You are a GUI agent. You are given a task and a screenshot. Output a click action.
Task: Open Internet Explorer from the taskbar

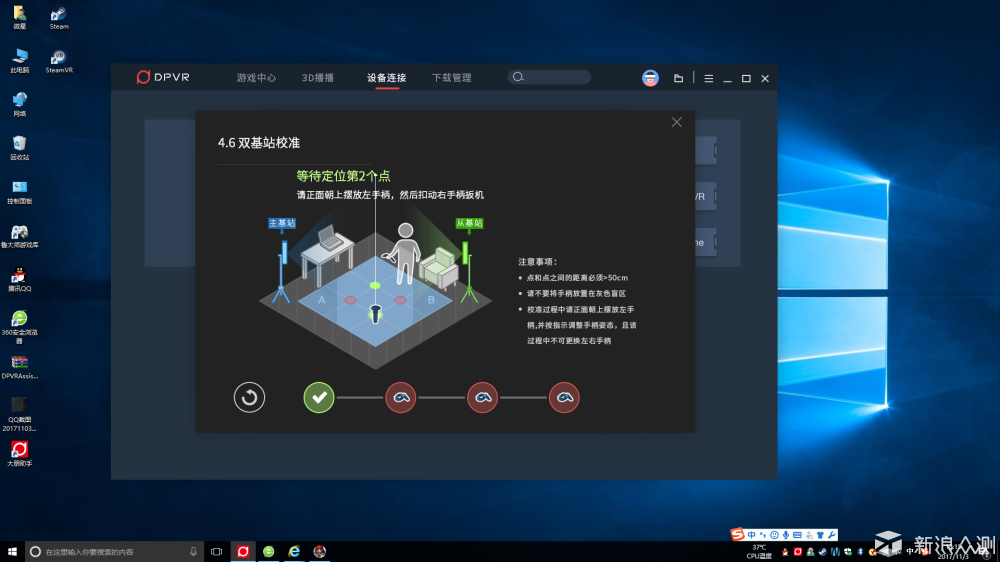pyautogui.click(x=294, y=551)
